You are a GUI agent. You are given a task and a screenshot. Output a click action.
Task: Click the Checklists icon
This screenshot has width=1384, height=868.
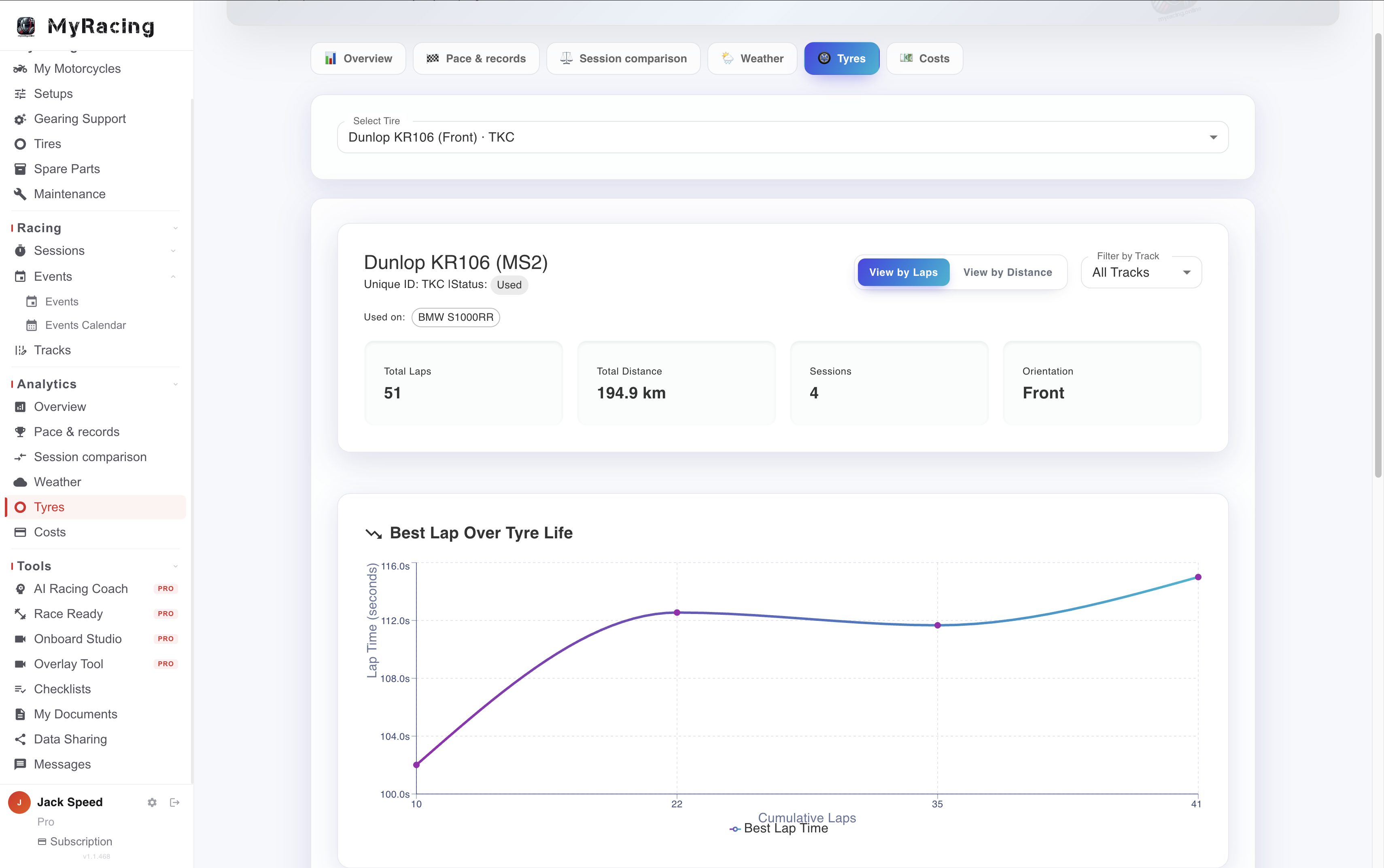pyautogui.click(x=20, y=689)
